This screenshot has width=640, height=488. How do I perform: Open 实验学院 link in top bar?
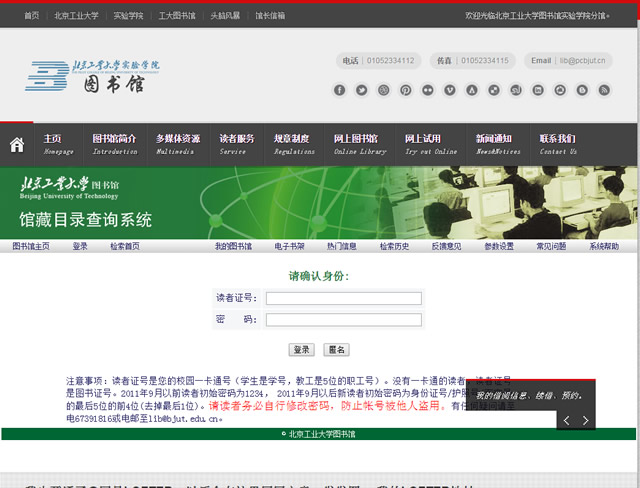tap(128, 16)
